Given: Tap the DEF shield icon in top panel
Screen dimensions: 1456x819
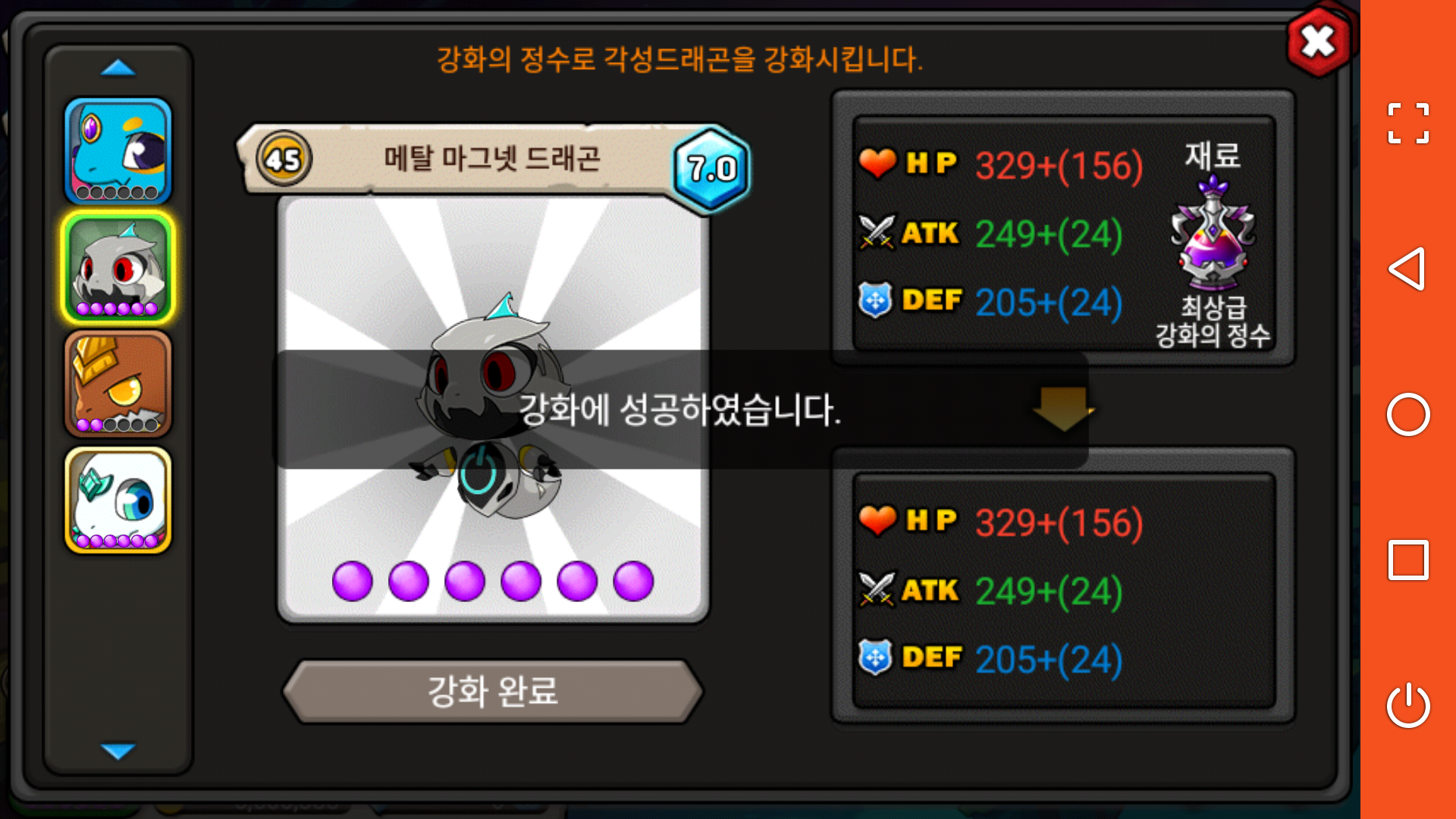Looking at the screenshot, I should click(875, 300).
